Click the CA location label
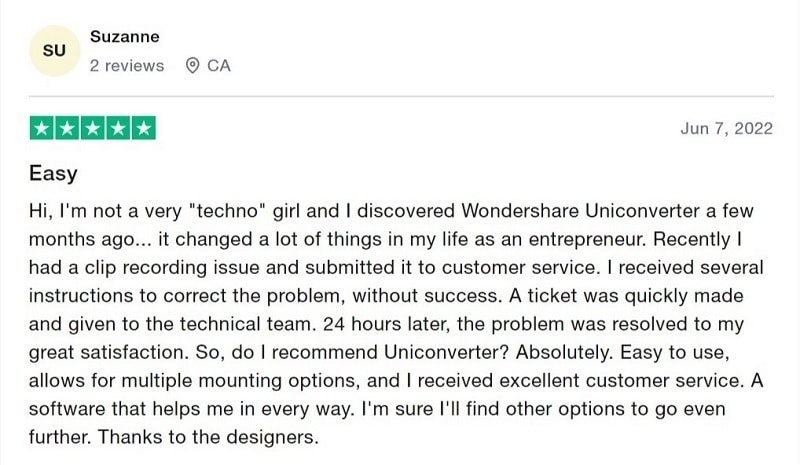Image resolution: width=800 pixels, height=465 pixels. click(x=219, y=66)
